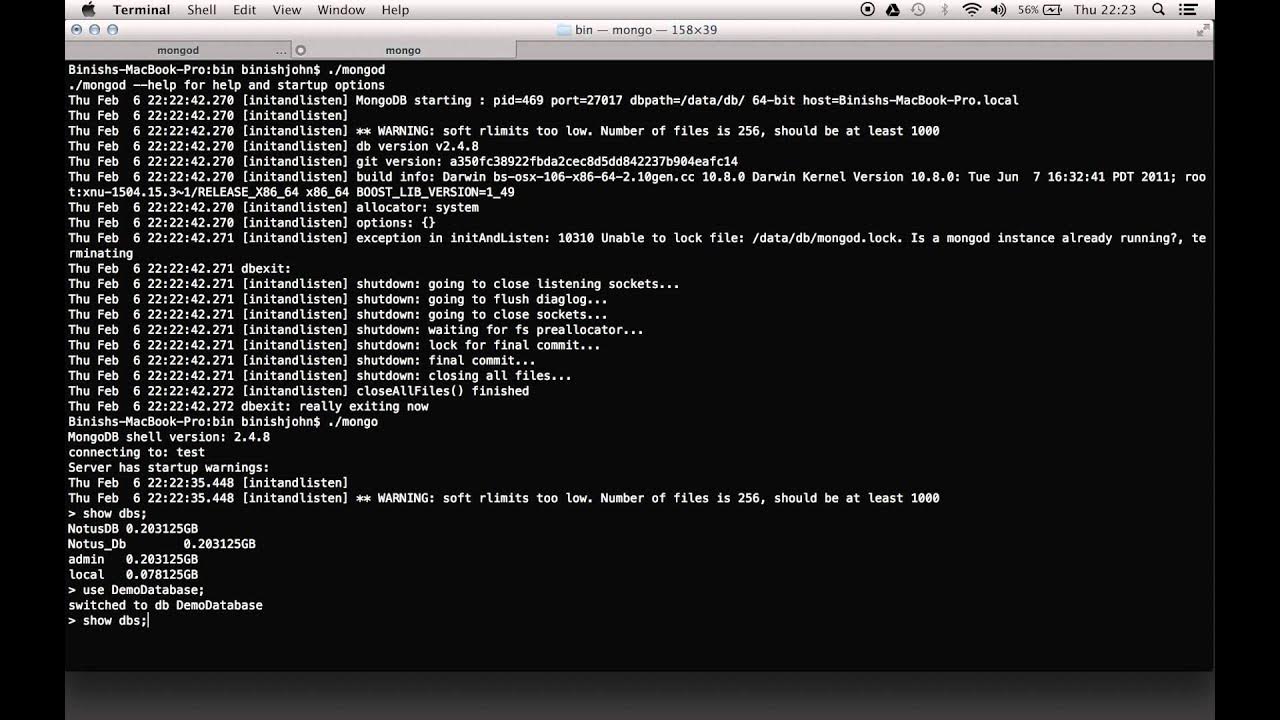
Task: Click the 'shutdown: going to flush diaglog...' line
Action: click(x=338, y=299)
